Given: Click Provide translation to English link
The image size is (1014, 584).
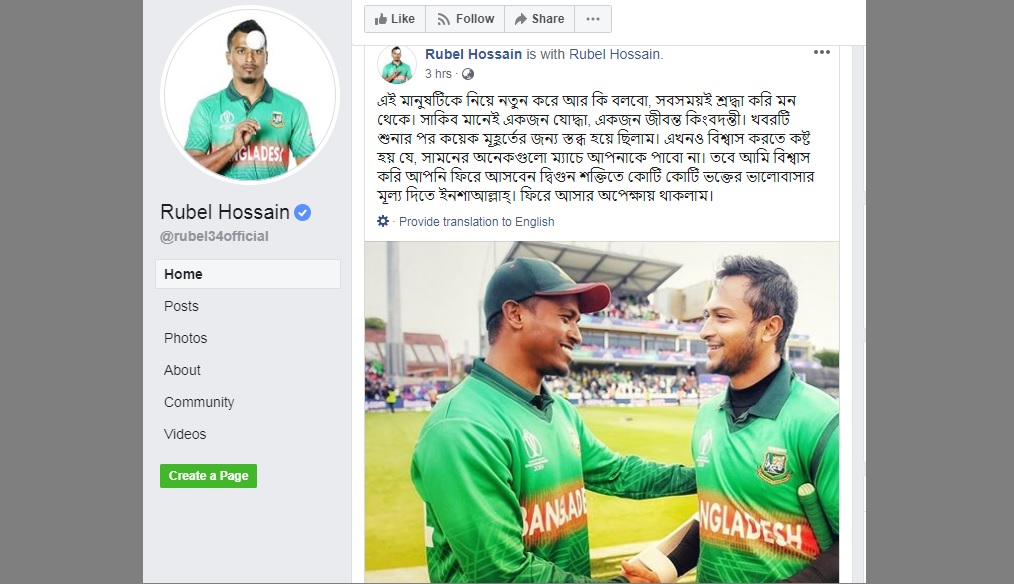Looking at the screenshot, I should coord(477,222).
